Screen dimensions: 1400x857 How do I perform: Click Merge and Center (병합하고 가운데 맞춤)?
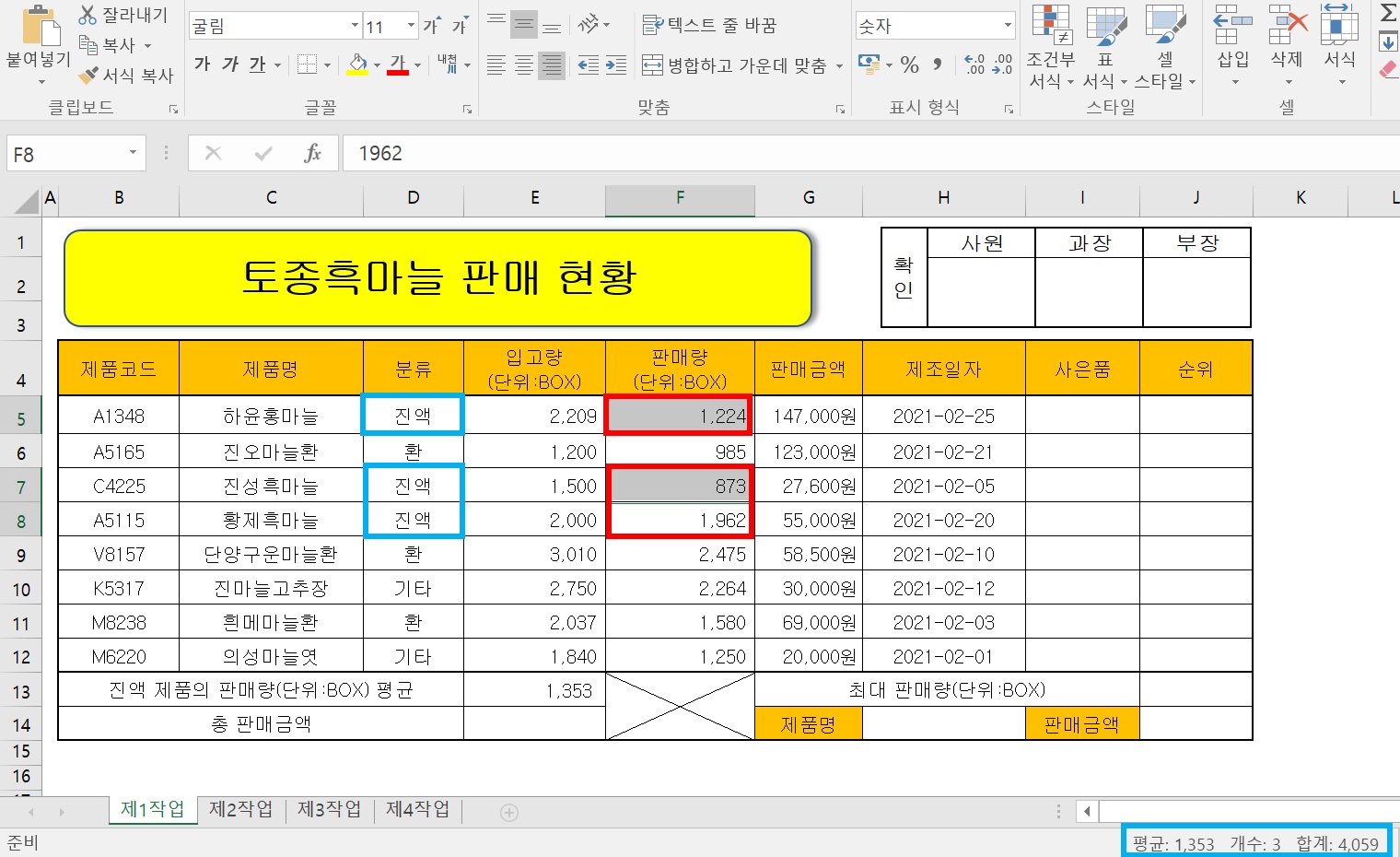734,65
